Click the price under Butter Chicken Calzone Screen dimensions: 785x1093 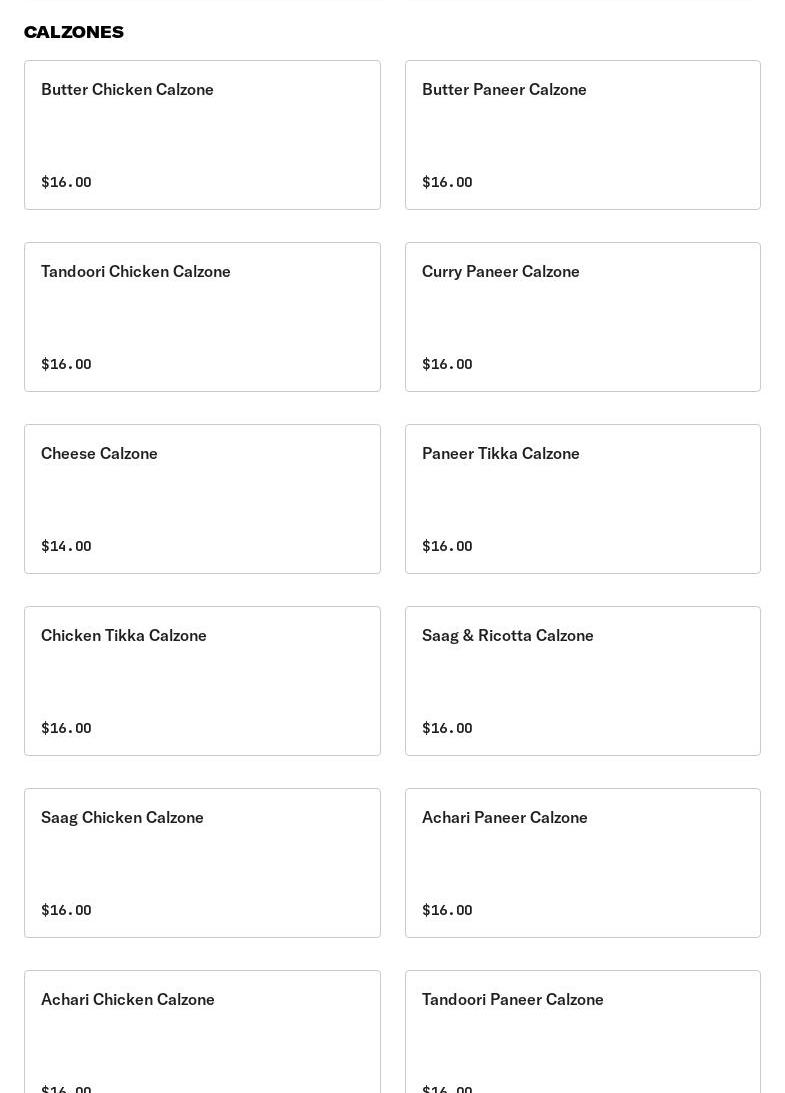pyautogui.click(x=66, y=182)
